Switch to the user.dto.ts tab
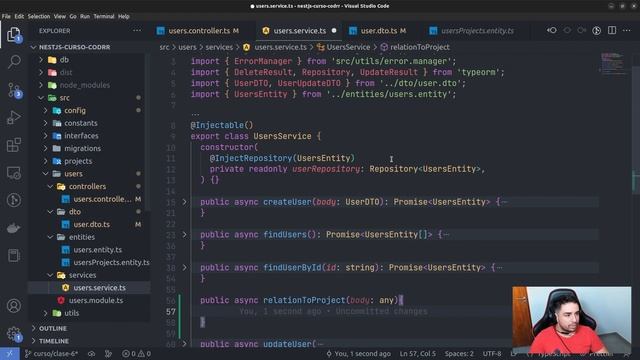Image resolution: width=640 pixels, height=360 pixels. coord(378,31)
